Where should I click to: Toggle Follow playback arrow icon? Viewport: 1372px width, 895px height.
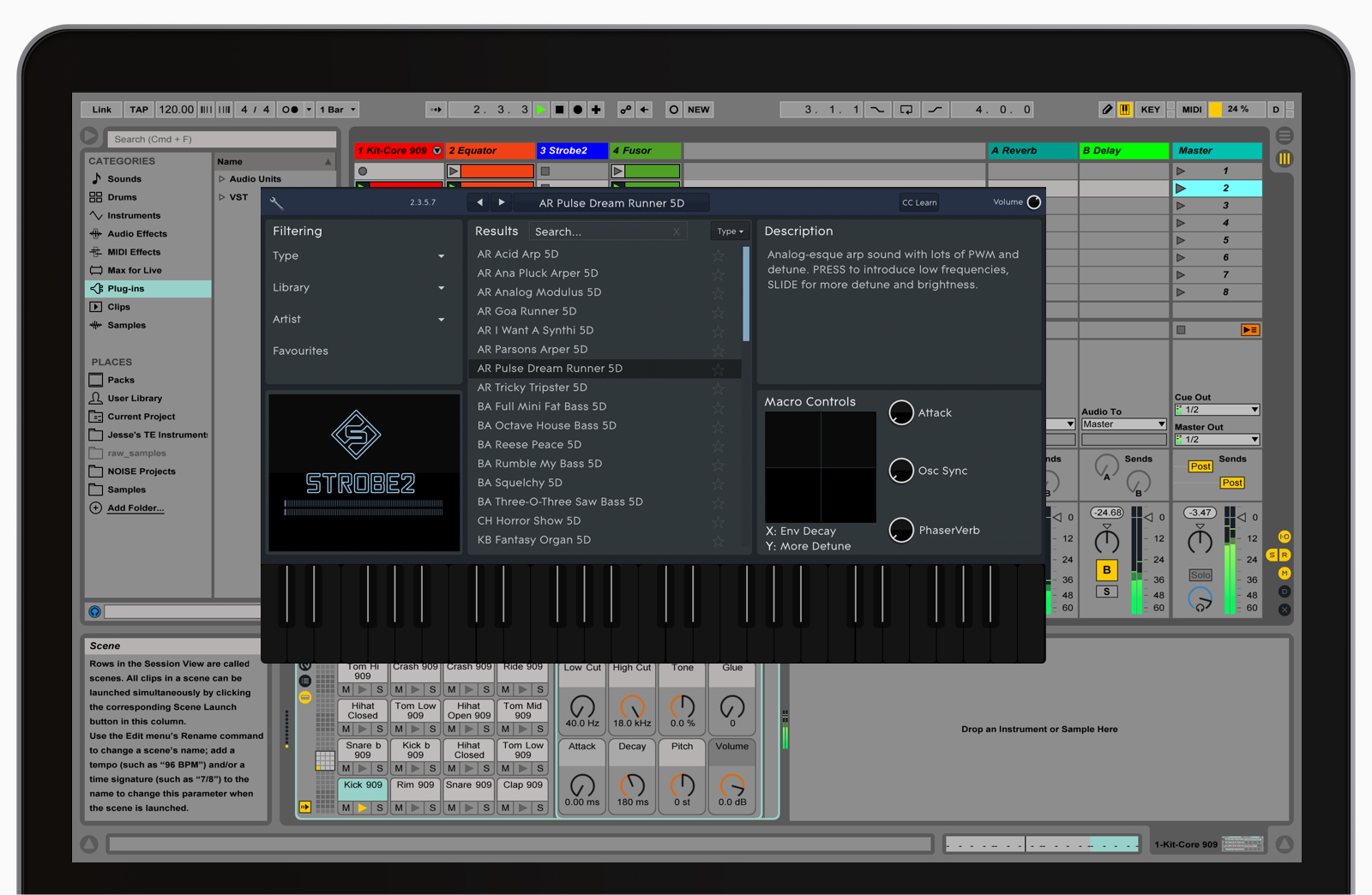(x=436, y=110)
